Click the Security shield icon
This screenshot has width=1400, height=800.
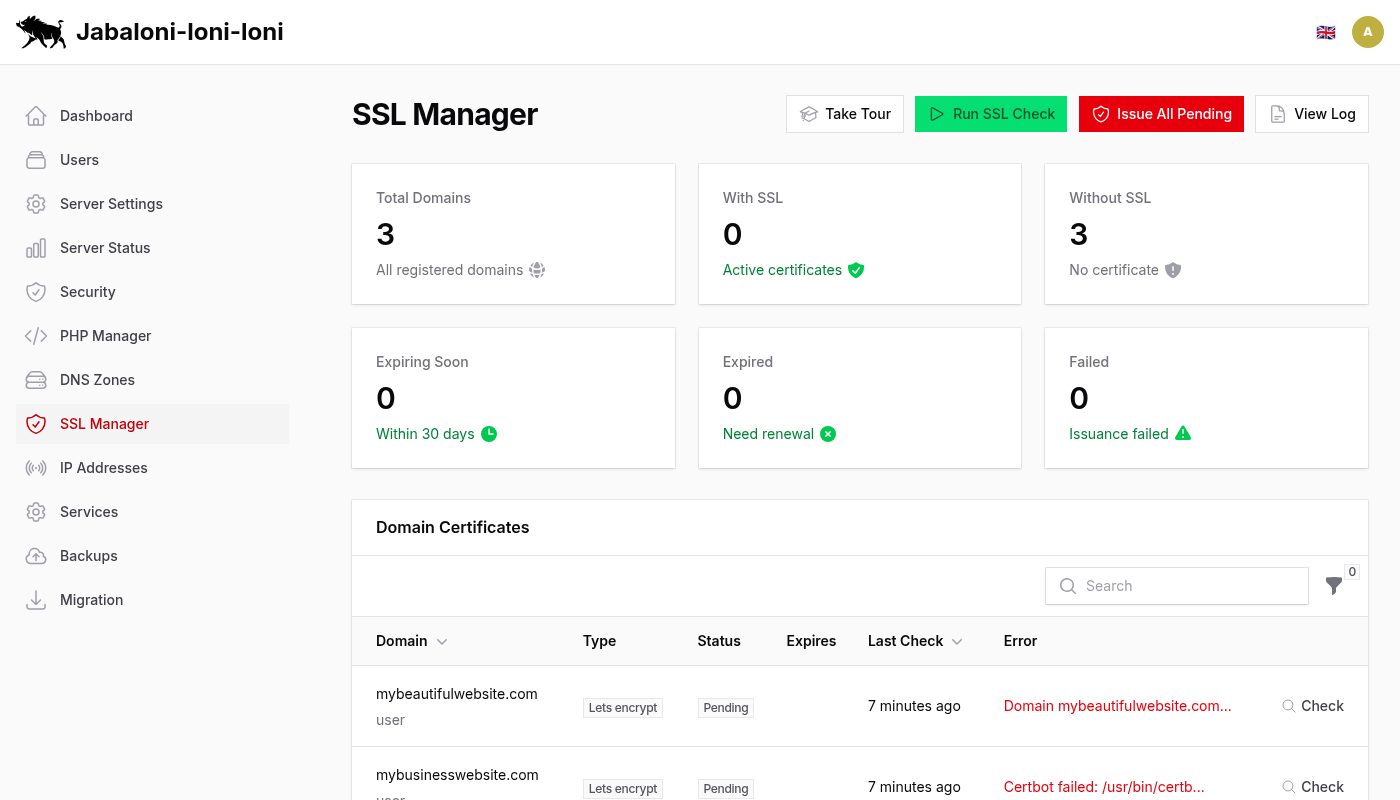(x=36, y=291)
